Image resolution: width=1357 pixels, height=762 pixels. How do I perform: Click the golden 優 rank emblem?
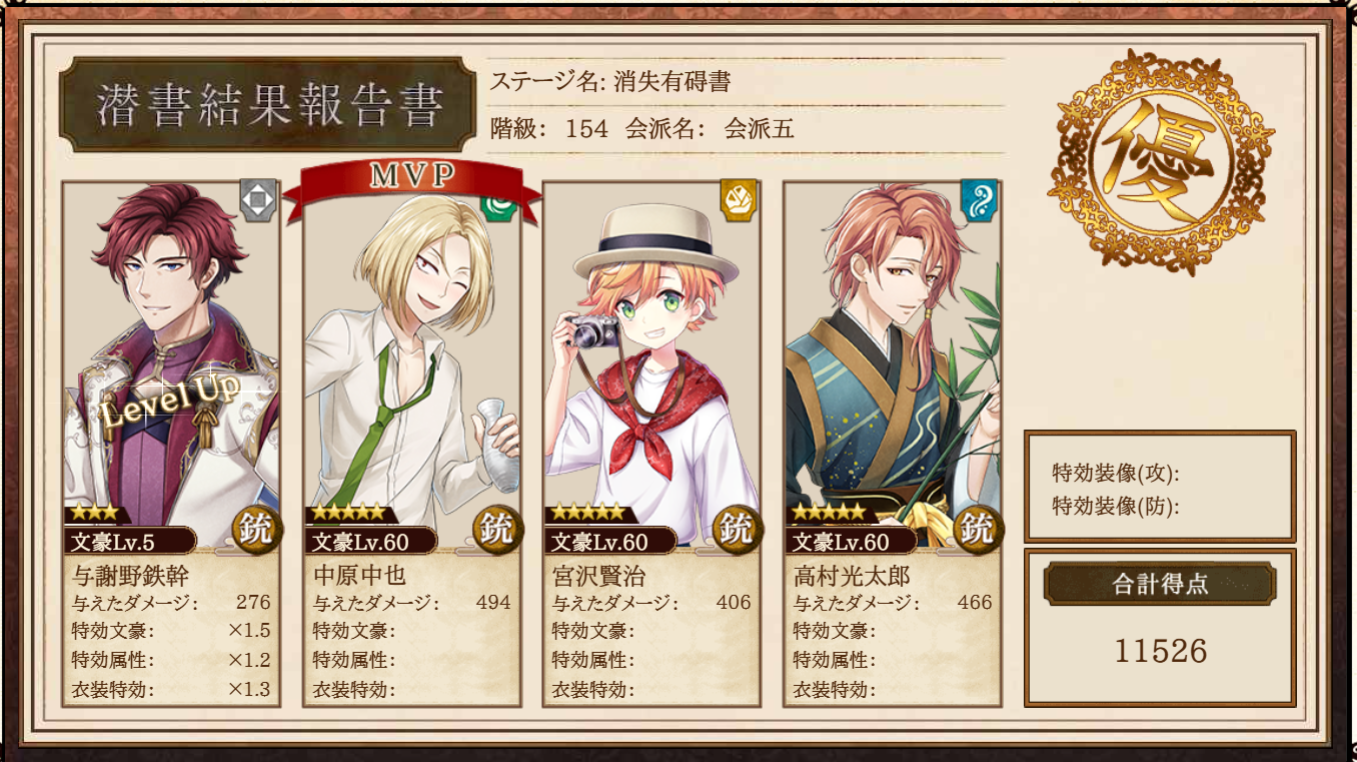click(x=1160, y=162)
